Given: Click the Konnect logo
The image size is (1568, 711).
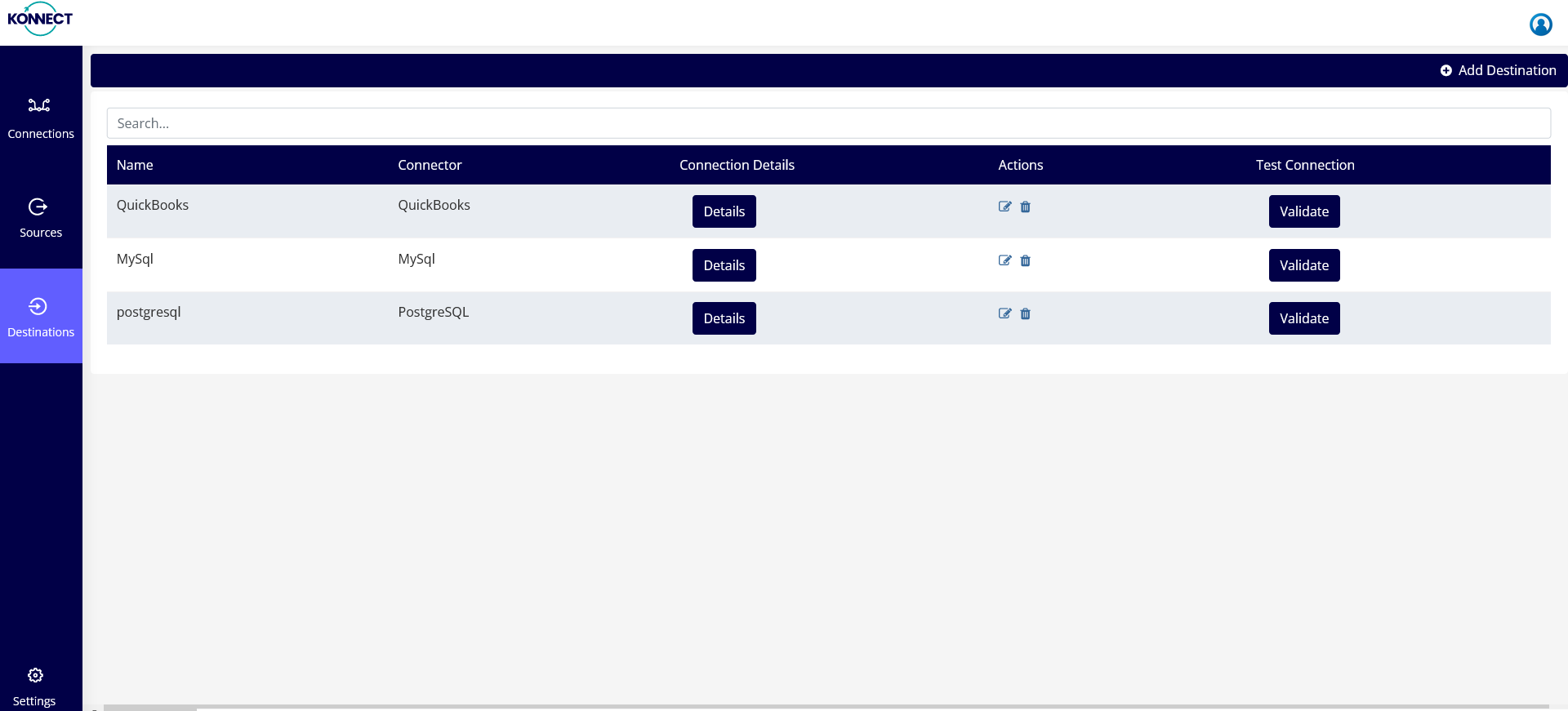Looking at the screenshot, I should click(40, 20).
